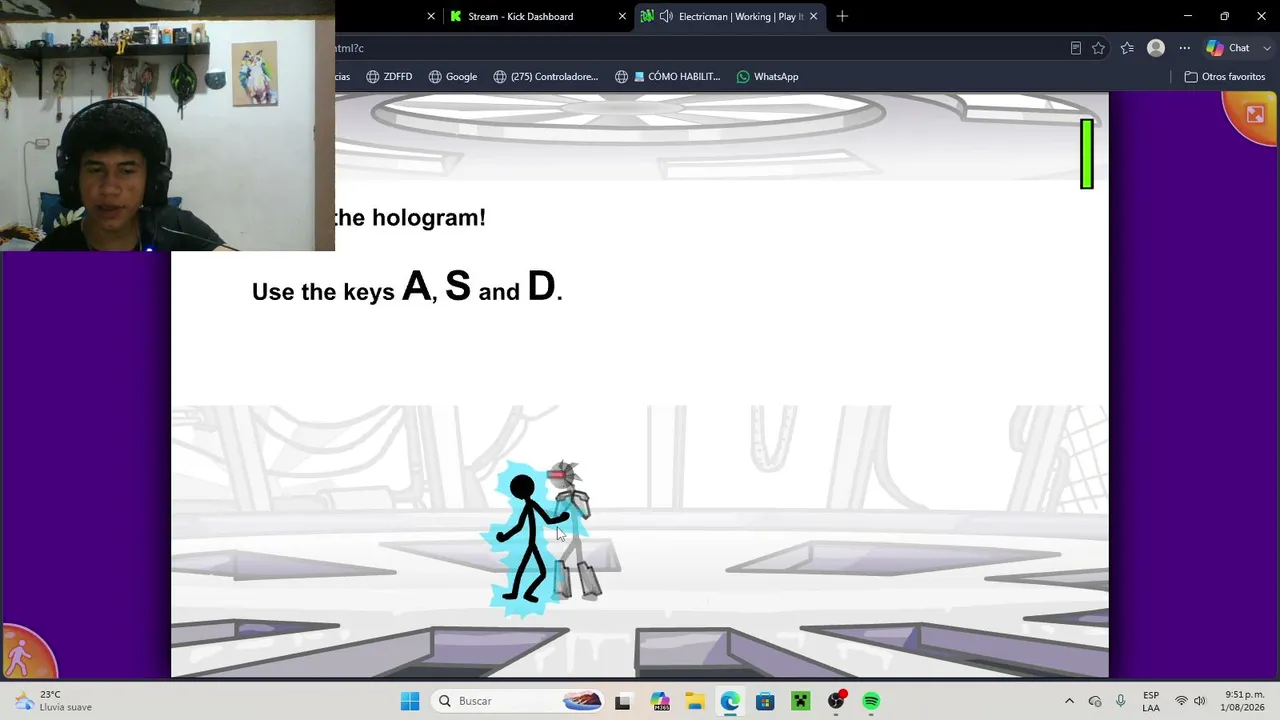Image resolution: width=1280 pixels, height=720 pixels.
Task: Add this page to favorites with star icon
Action: (x=1099, y=48)
